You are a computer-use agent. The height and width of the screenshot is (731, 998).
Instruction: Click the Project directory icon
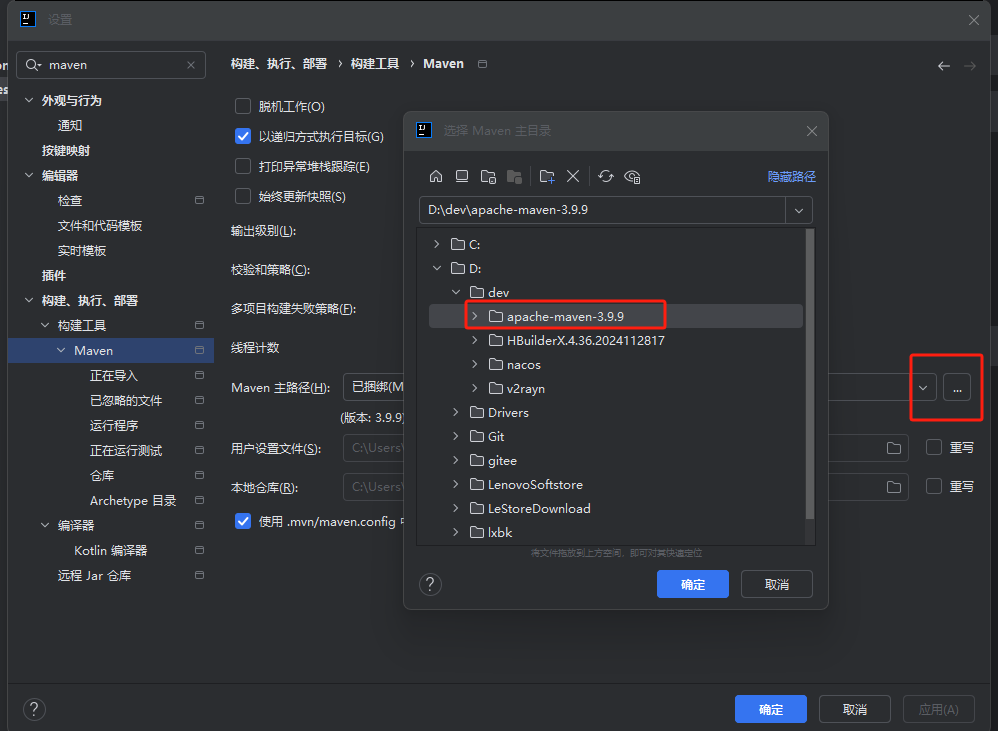tap(488, 176)
